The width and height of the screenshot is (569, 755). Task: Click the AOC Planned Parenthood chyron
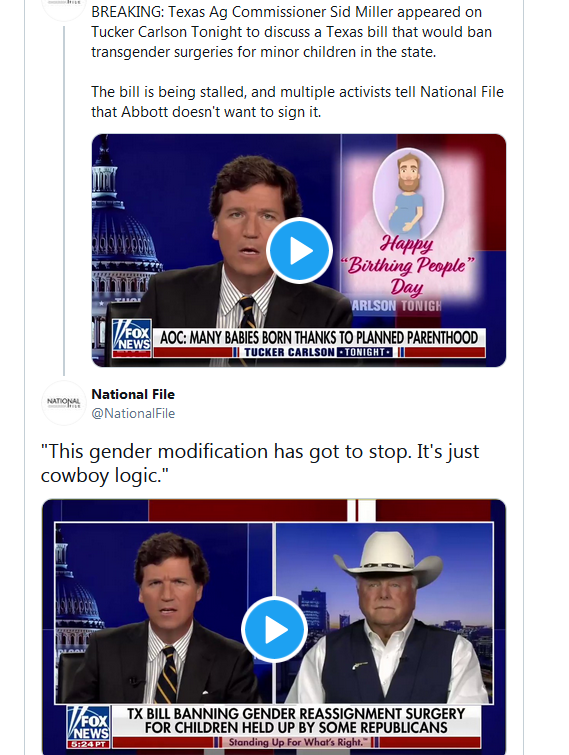pyautogui.click(x=319, y=338)
